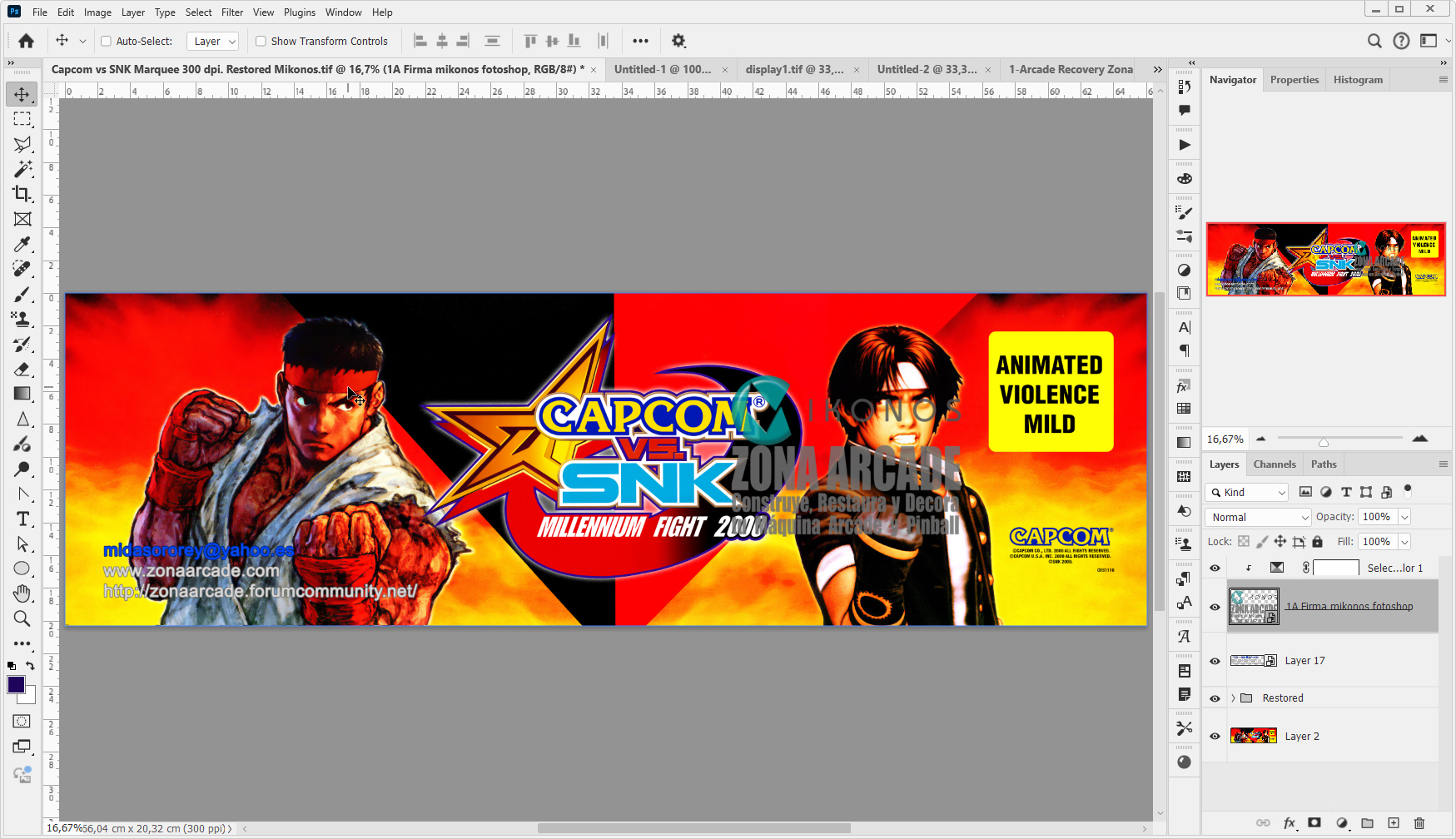Click the more alignment options ellipsis button
1456x839 pixels.
tap(640, 41)
